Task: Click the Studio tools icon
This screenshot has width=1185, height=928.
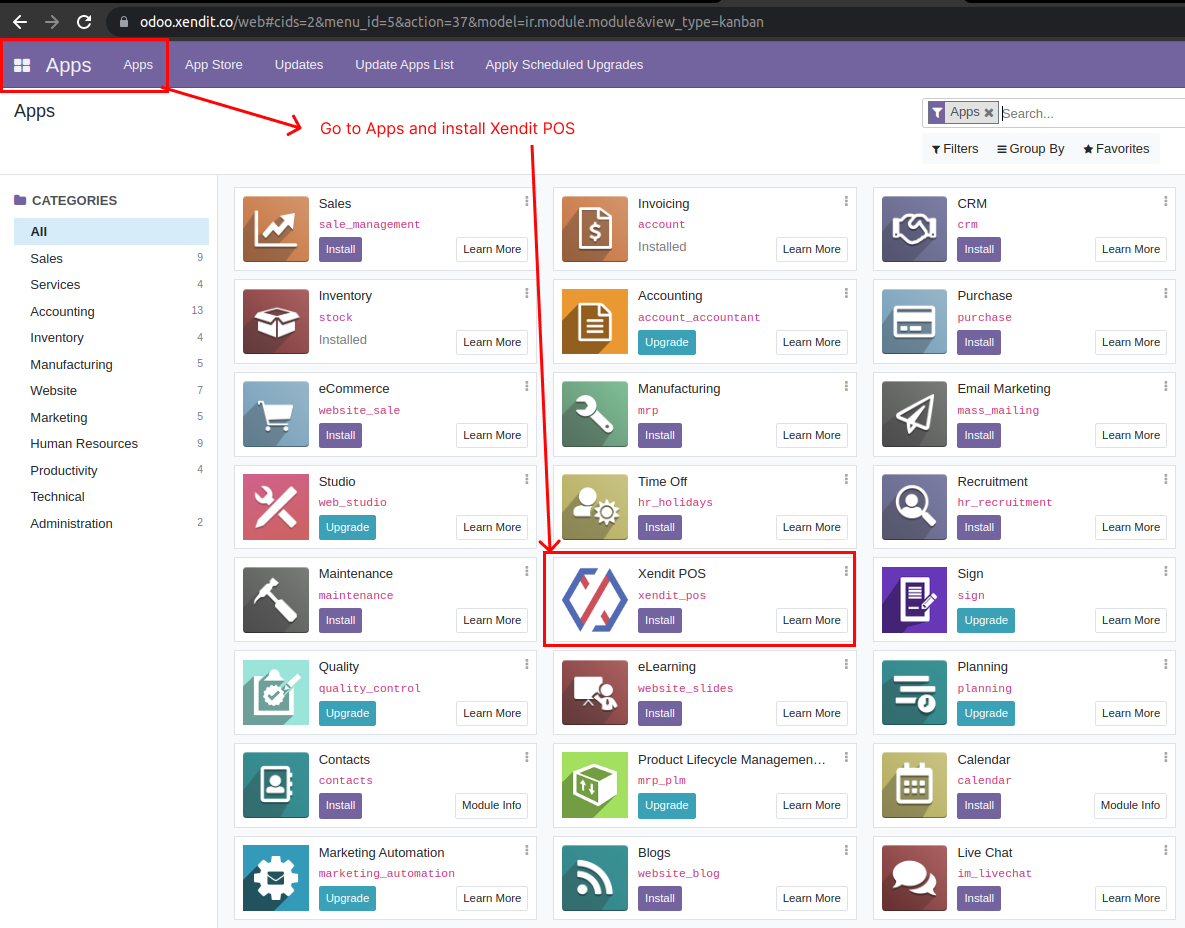Action: pyautogui.click(x=276, y=507)
